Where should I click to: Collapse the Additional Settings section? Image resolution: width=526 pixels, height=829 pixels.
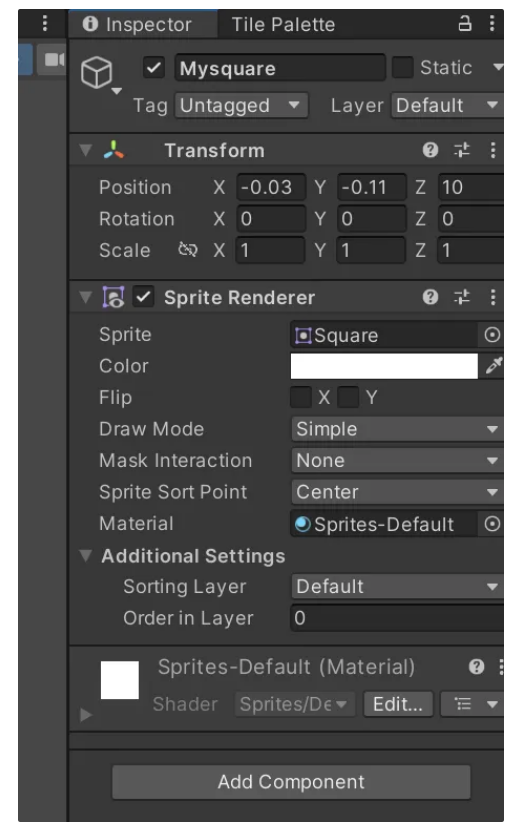click(x=85, y=556)
